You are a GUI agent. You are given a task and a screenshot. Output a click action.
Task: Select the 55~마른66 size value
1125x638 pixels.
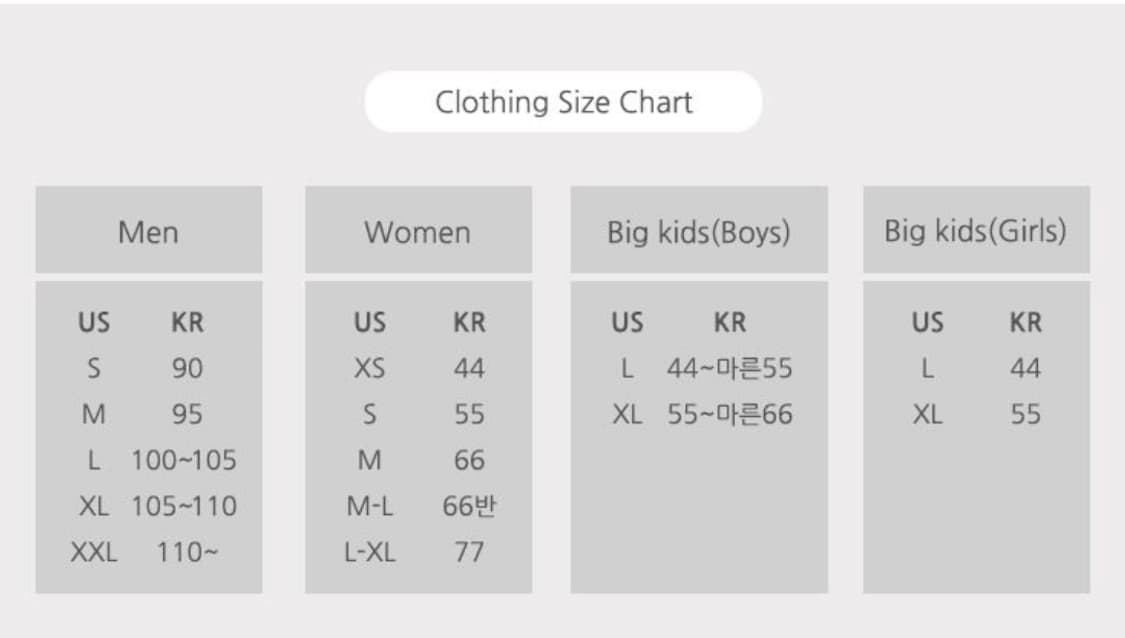729,414
